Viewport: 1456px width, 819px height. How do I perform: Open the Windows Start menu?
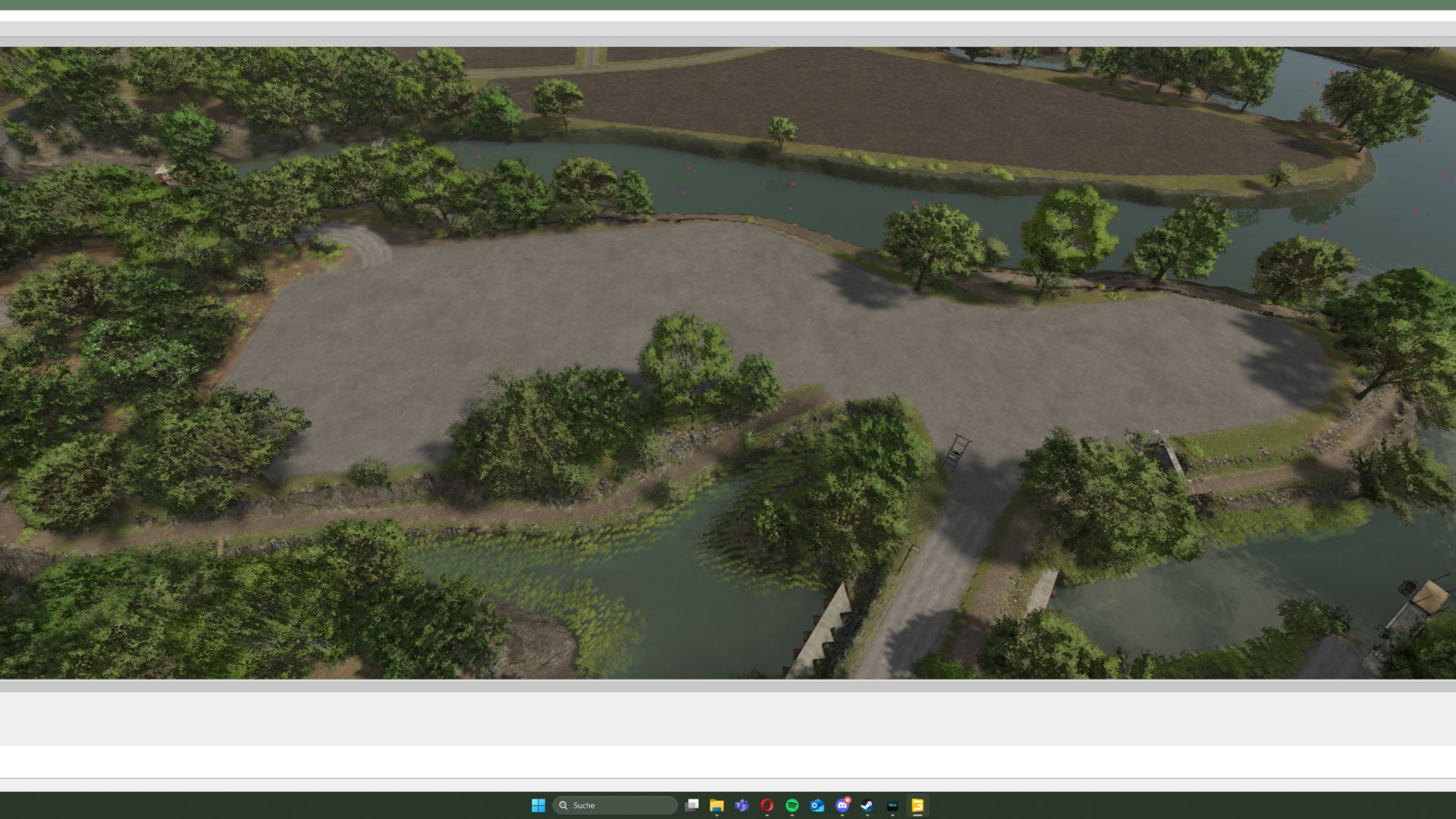538,805
